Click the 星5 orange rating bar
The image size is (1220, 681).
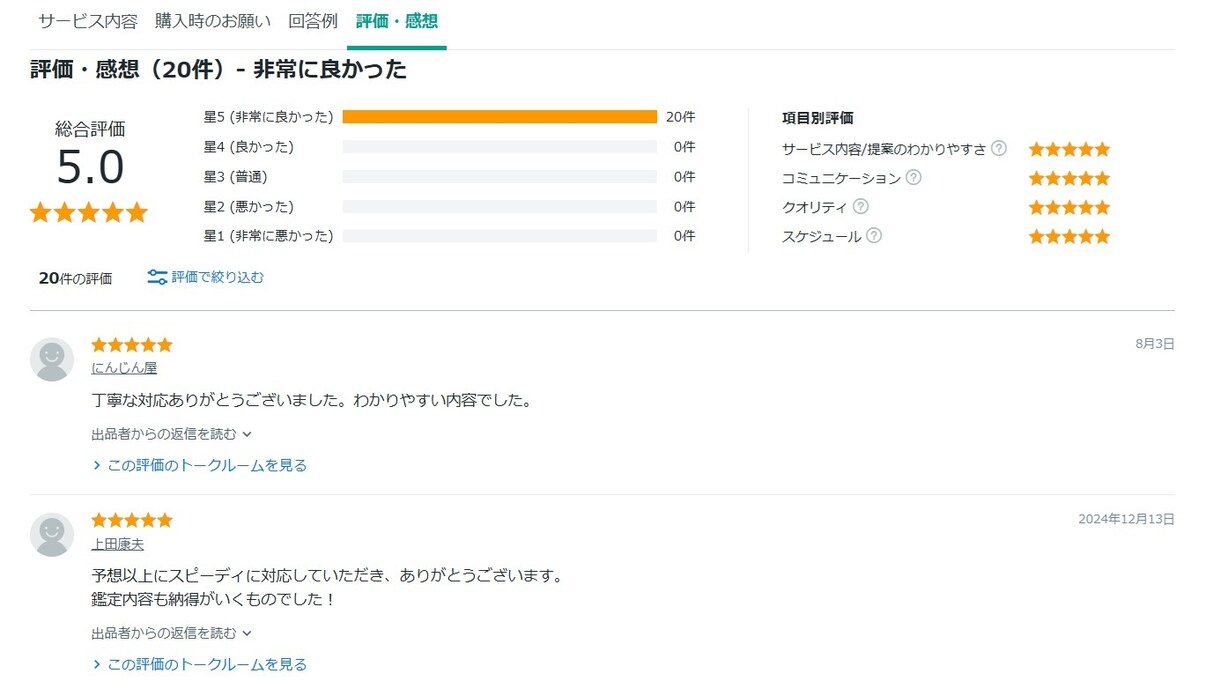click(x=500, y=117)
